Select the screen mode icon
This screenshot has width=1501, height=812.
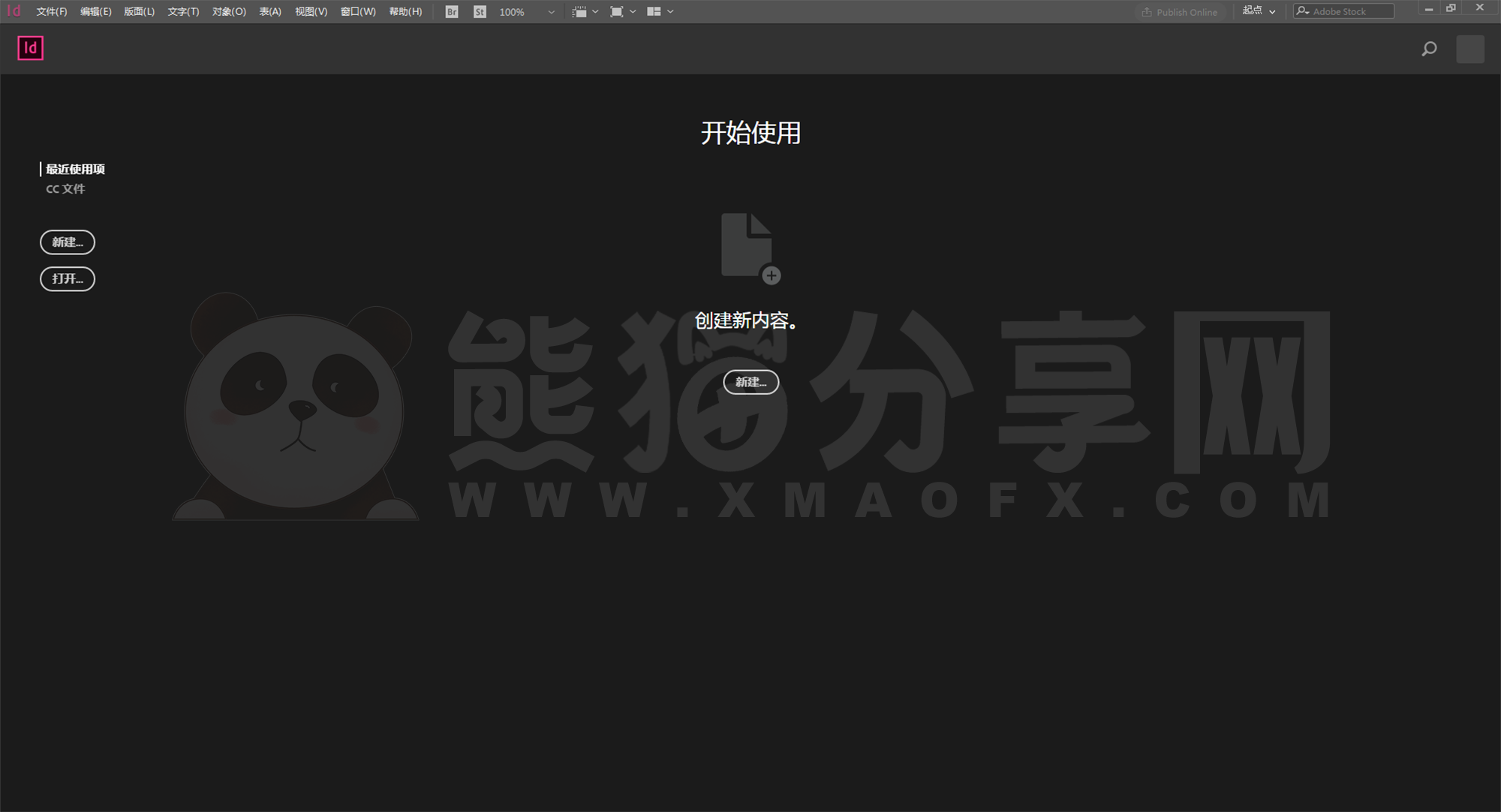pos(618,11)
